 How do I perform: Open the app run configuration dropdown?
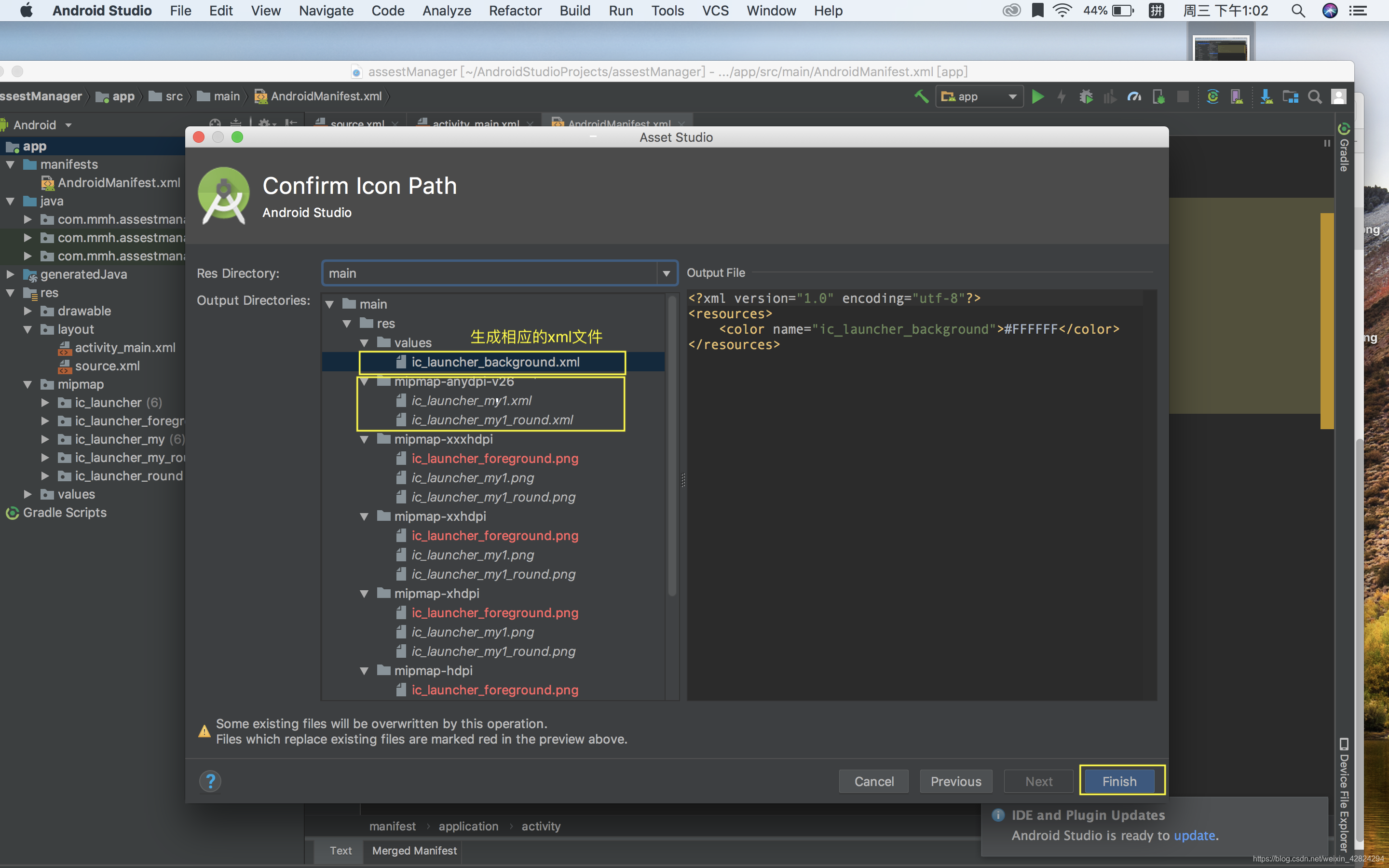[x=980, y=96]
